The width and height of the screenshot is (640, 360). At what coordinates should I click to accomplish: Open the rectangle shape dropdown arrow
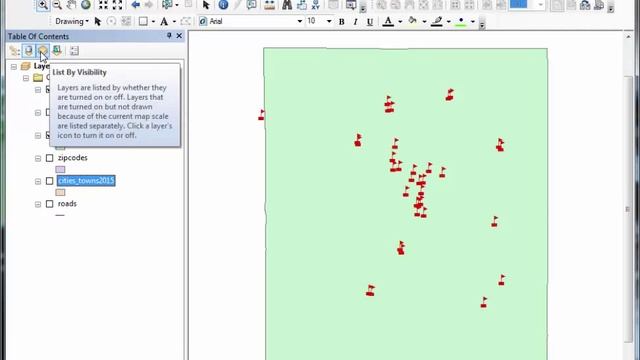click(153, 22)
